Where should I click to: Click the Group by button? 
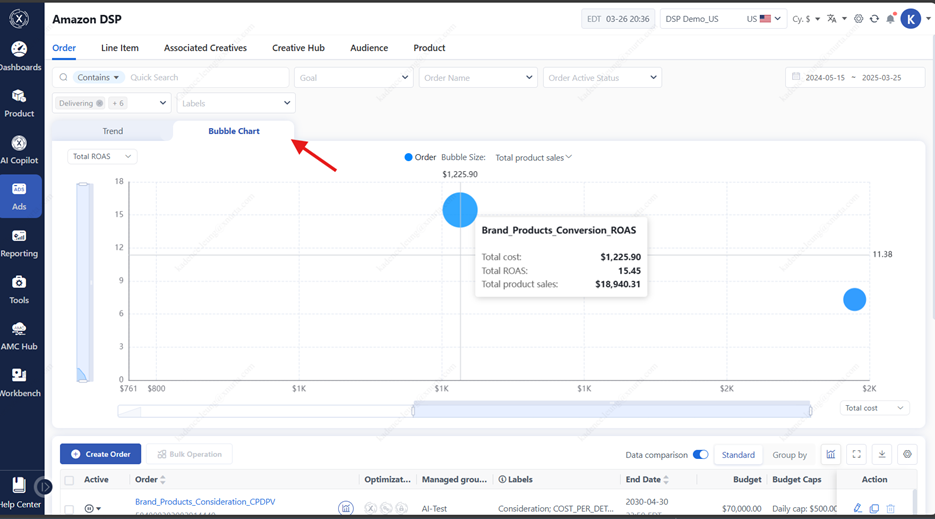click(790, 455)
